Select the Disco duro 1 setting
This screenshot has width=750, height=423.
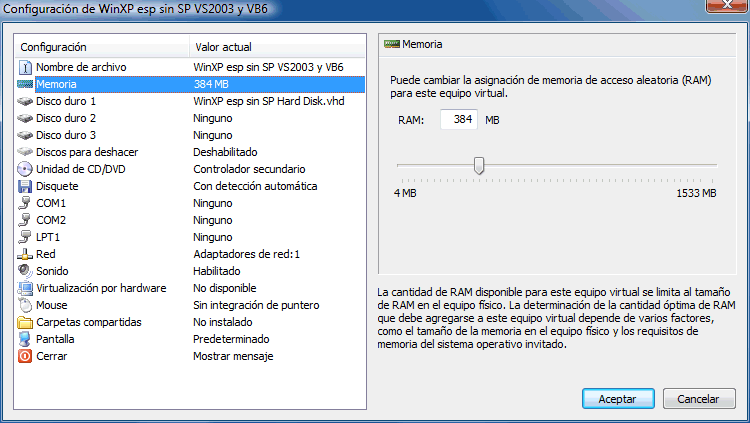click(x=190, y=101)
